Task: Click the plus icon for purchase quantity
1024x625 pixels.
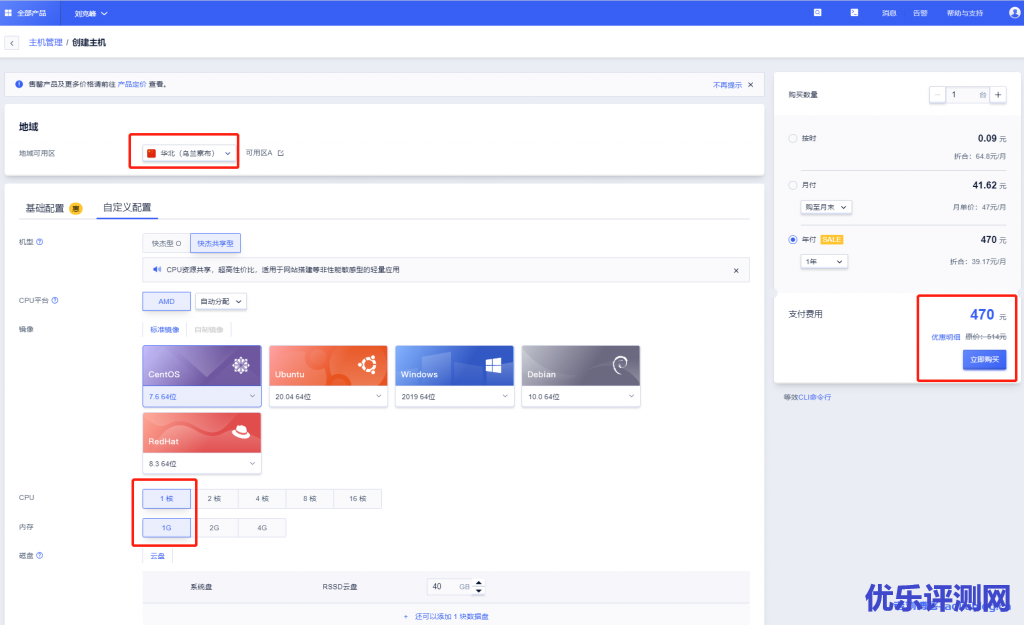Action: click(998, 94)
